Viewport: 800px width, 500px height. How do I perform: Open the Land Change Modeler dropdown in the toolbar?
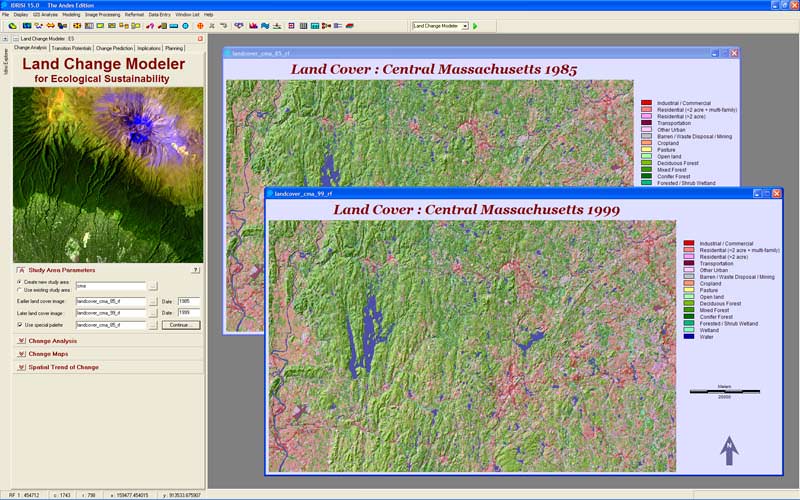(x=465, y=26)
